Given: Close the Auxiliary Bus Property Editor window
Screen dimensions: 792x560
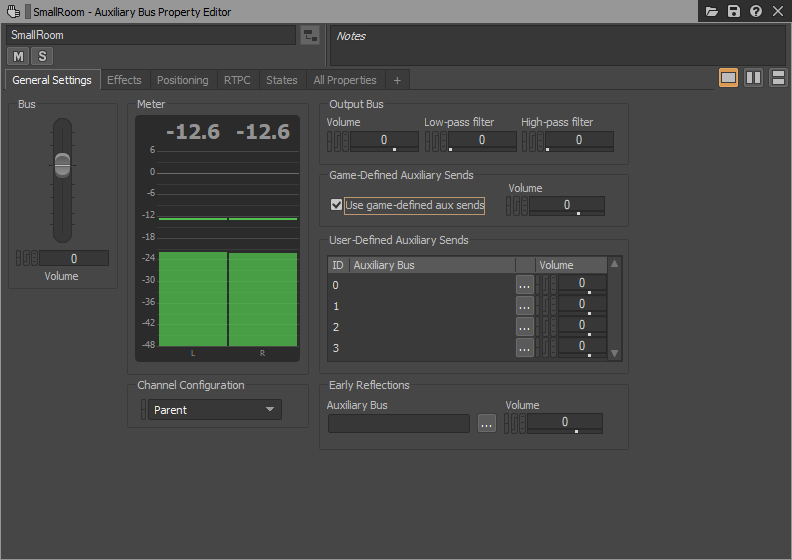Looking at the screenshot, I should tap(778, 11).
